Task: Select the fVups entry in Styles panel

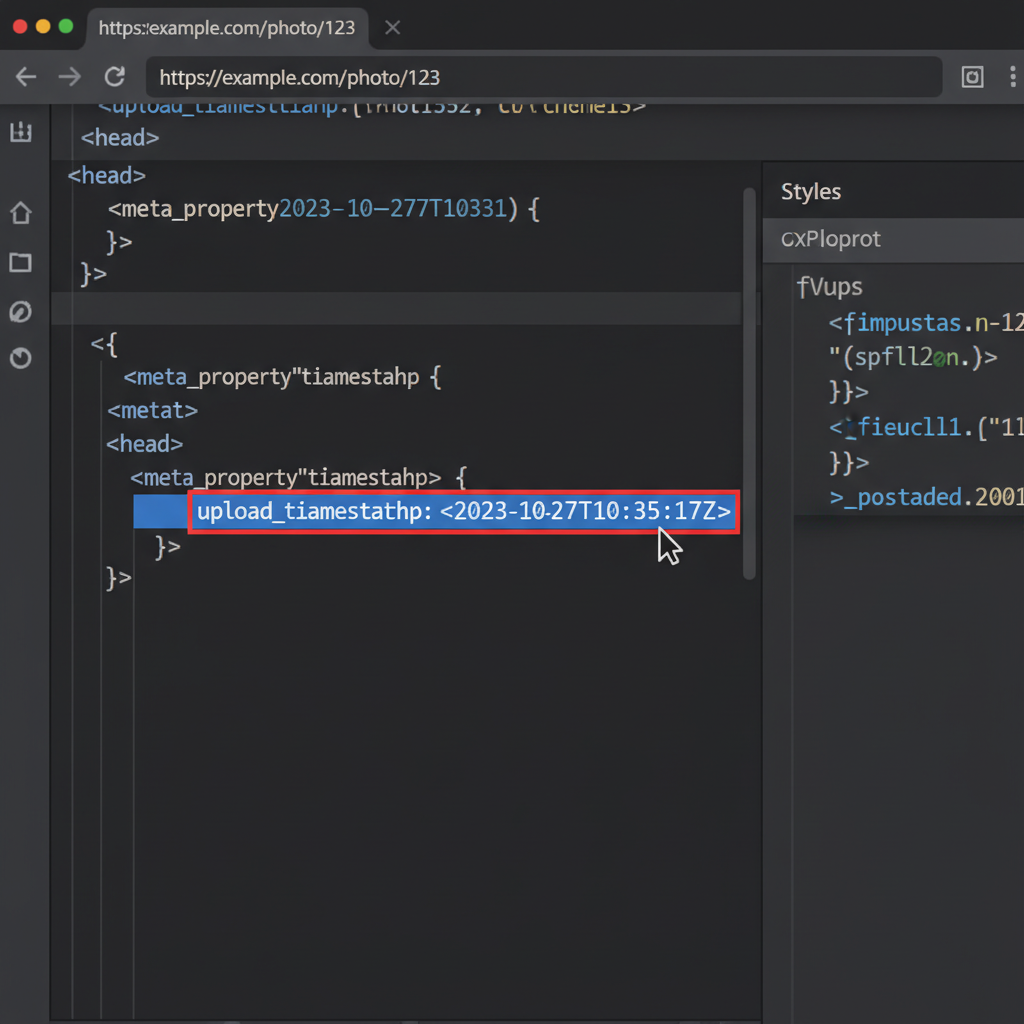Action: point(829,287)
